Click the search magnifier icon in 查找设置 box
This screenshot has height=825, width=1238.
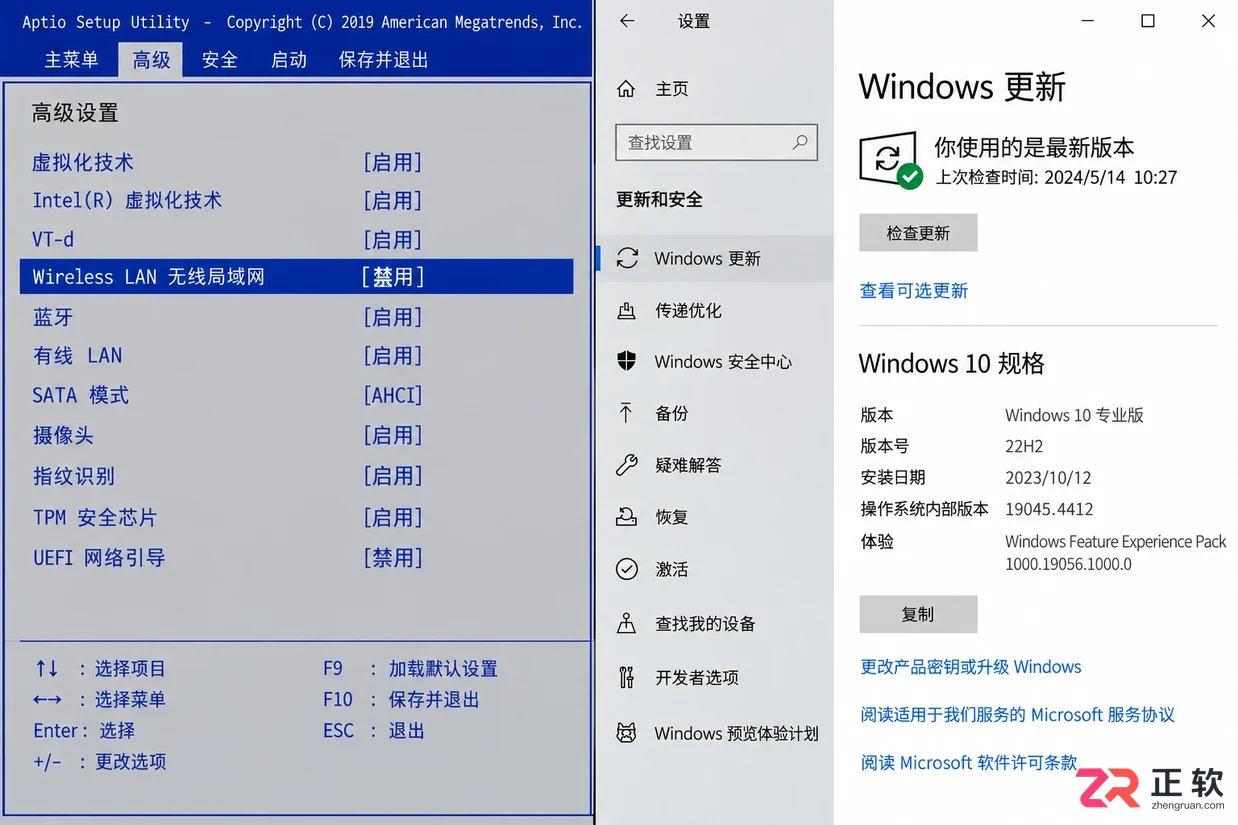800,142
